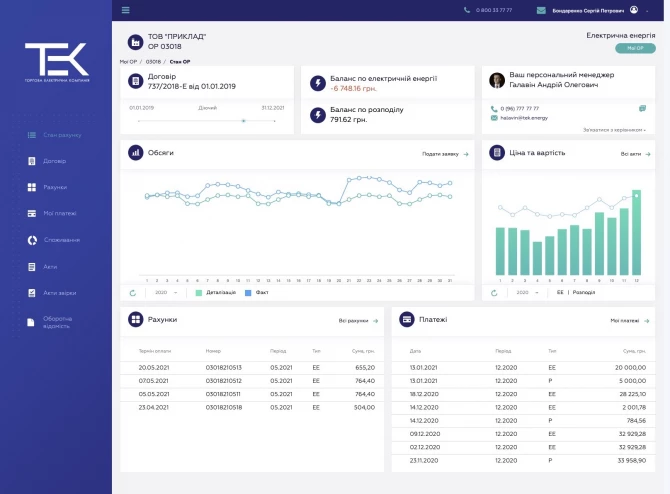Click the Акти звірки checklist icon
Screen dimensions: 670x494
point(31,293)
